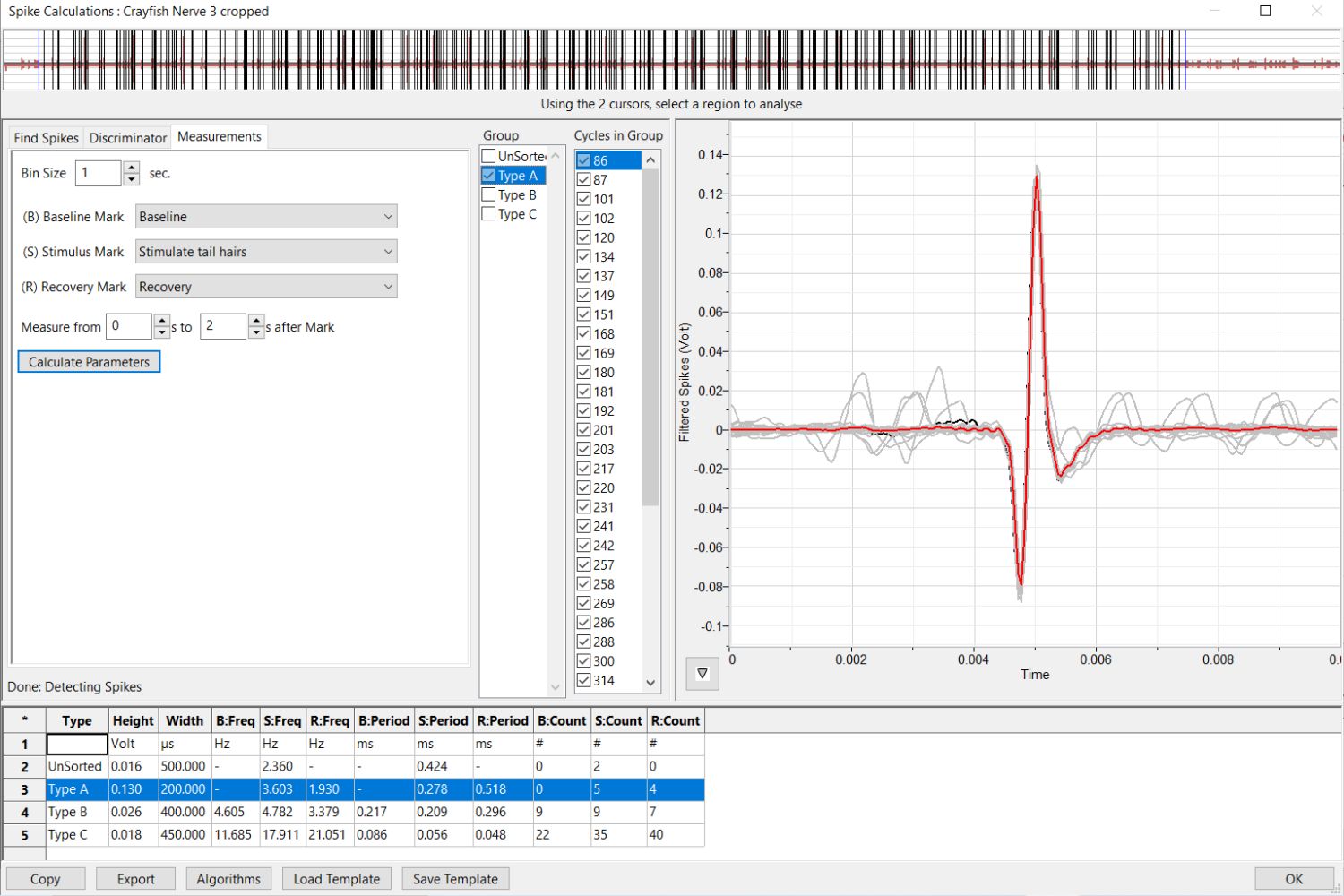
Task: Increase Bin Size with the up spinner arrow
Action: point(132,168)
